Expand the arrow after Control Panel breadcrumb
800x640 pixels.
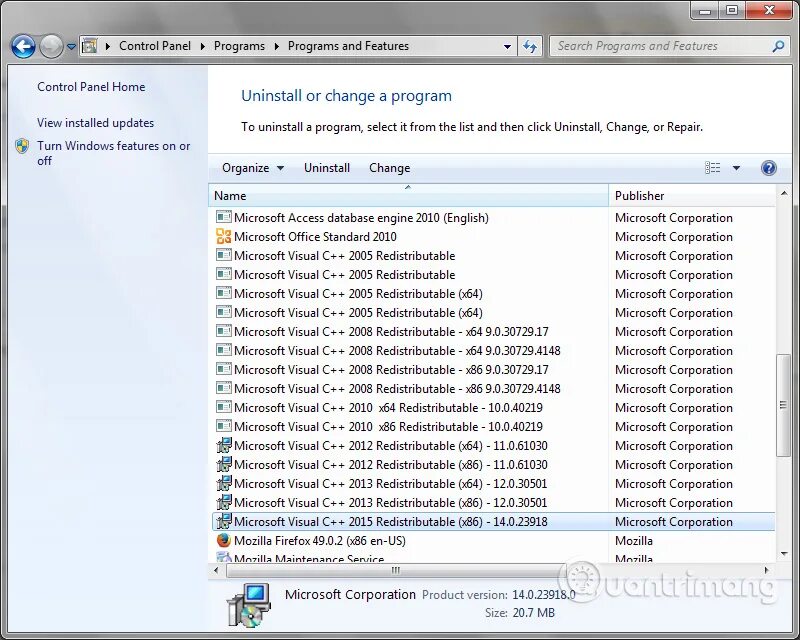pyautogui.click(x=203, y=46)
